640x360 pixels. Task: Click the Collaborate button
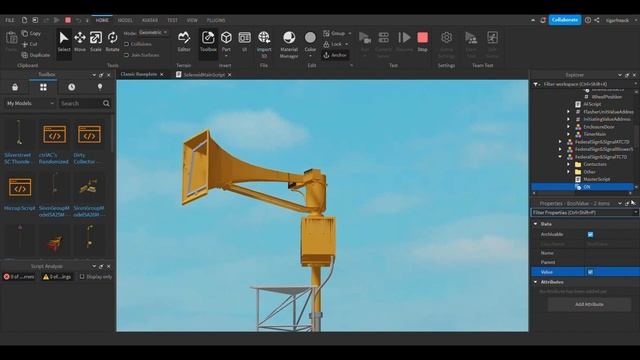pyautogui.click(x=564, y=20)
